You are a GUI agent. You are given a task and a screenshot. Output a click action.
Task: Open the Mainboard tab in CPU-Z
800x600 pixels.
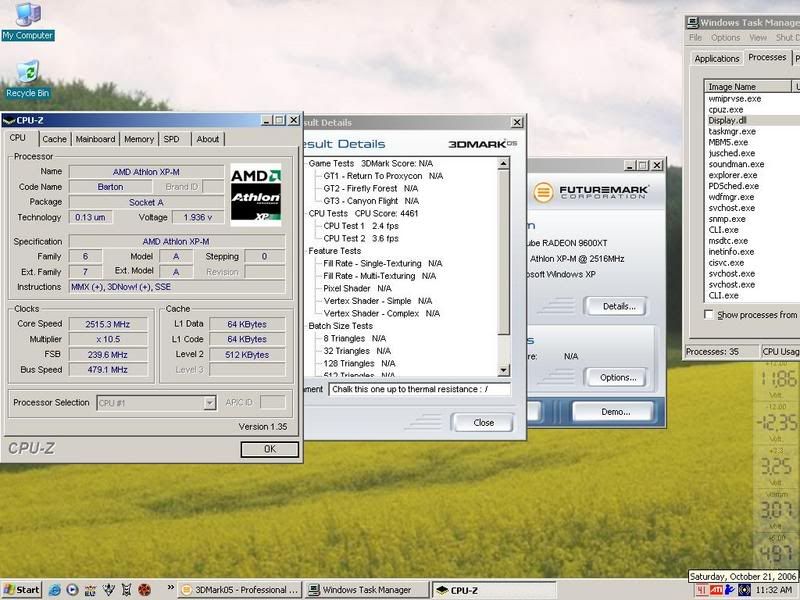click(95, 139)
